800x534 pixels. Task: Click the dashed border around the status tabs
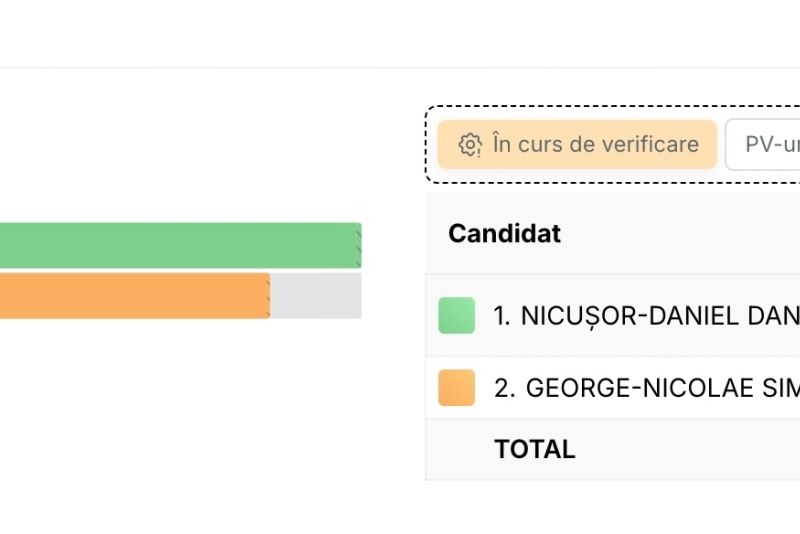point(427,145)
